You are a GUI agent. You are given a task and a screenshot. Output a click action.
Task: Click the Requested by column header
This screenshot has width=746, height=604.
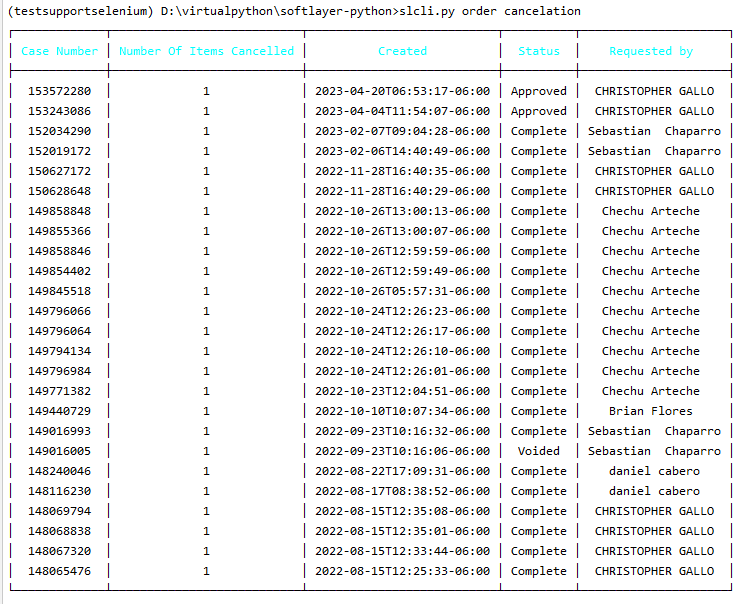coord(651,51)
